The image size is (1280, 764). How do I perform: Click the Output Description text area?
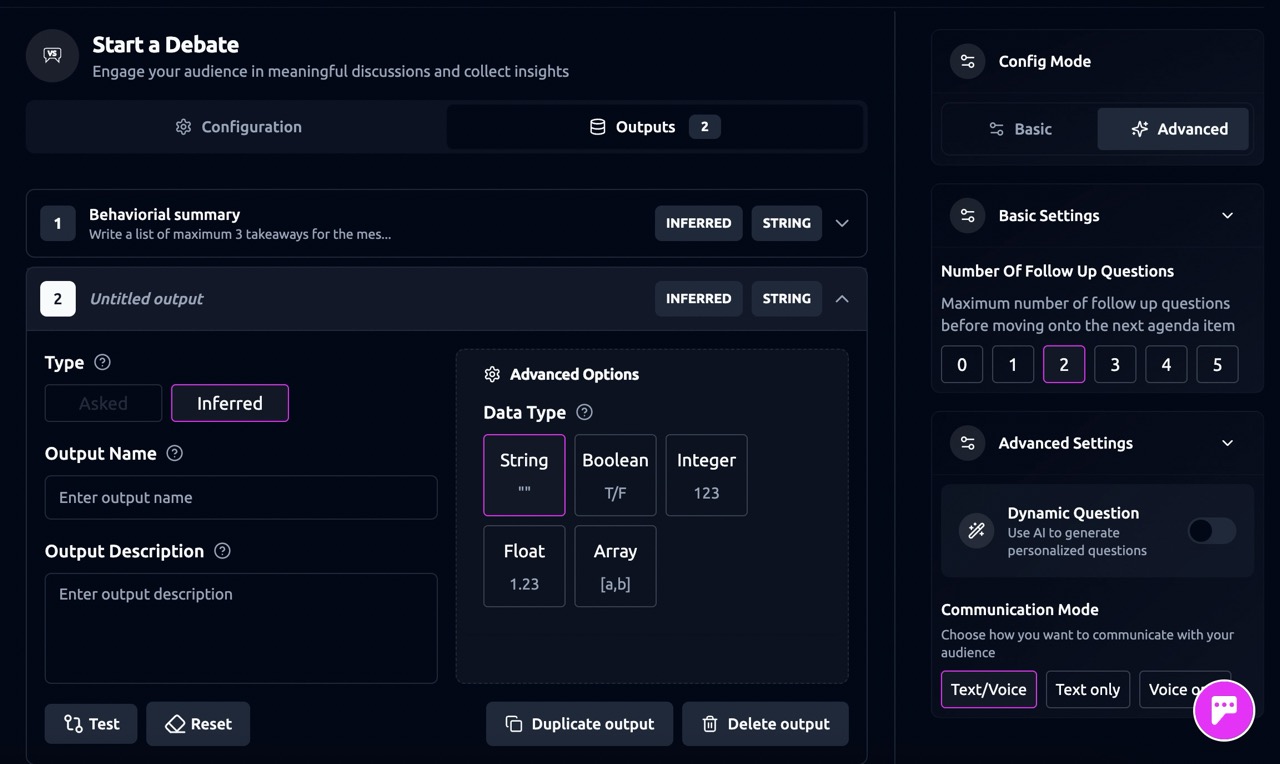(x=241, y=628)
